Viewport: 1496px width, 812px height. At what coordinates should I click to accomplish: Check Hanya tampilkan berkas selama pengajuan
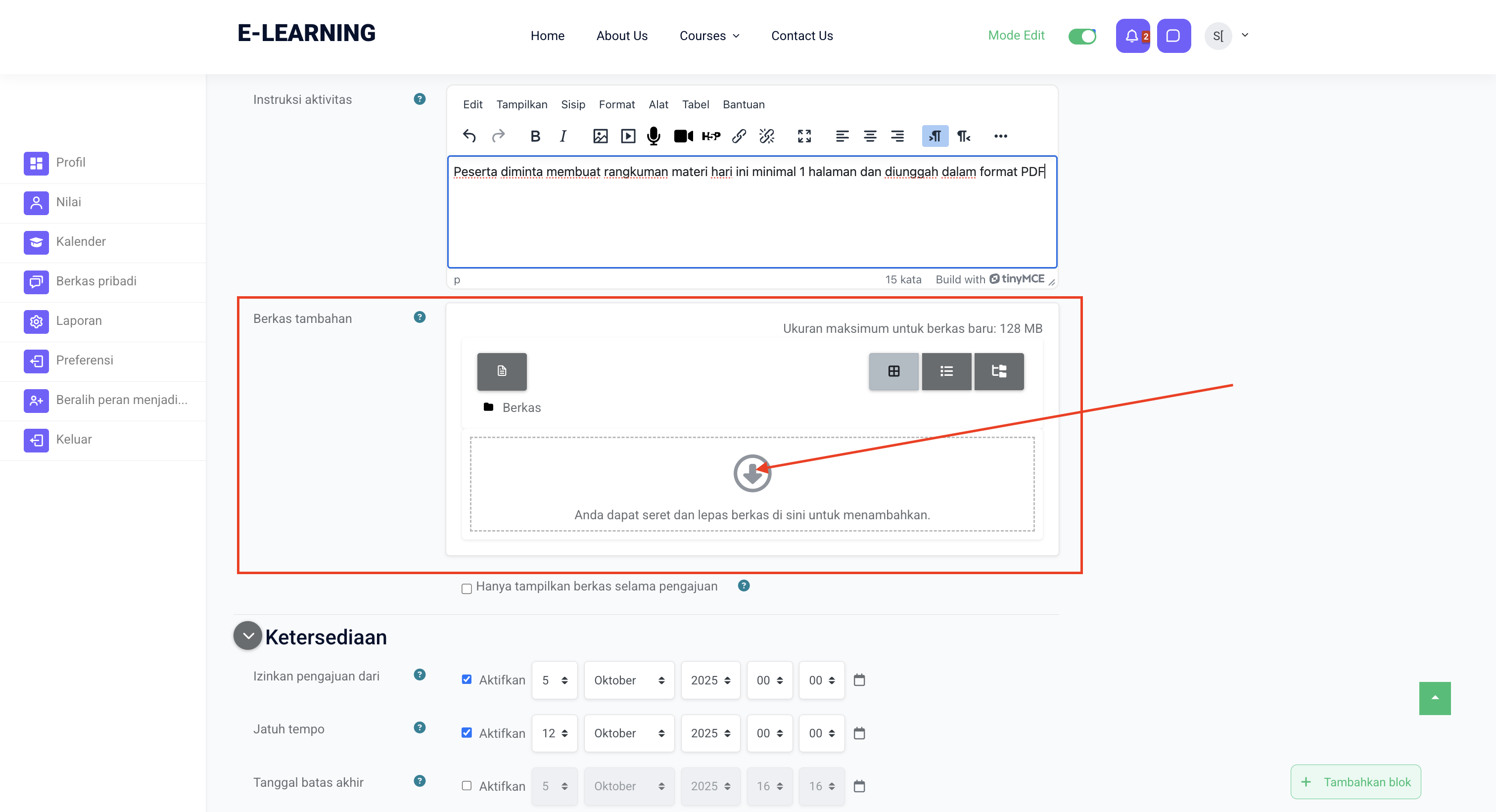pyautogui.click(x=467, y=588)
